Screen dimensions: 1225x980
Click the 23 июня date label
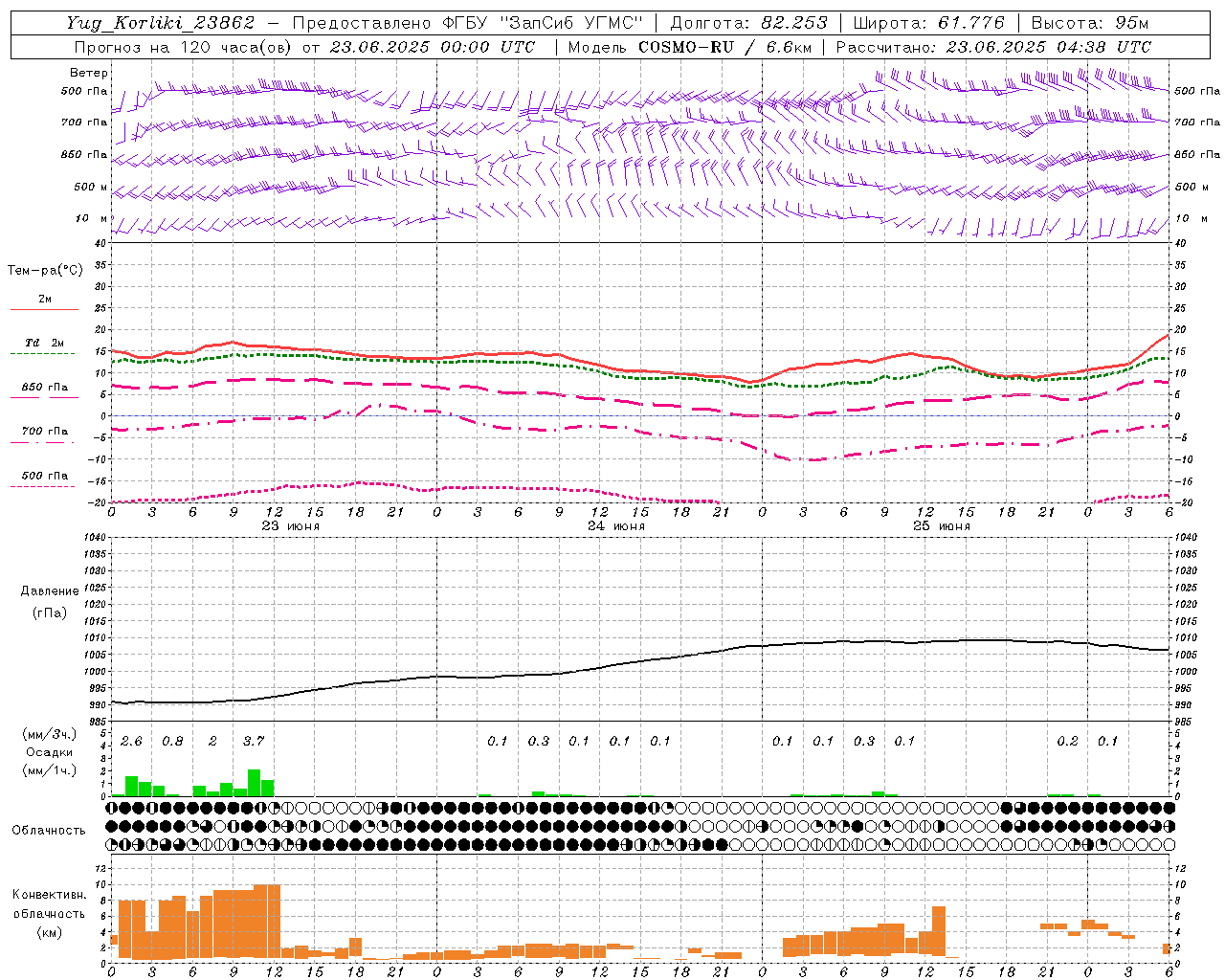click(291, 526)
